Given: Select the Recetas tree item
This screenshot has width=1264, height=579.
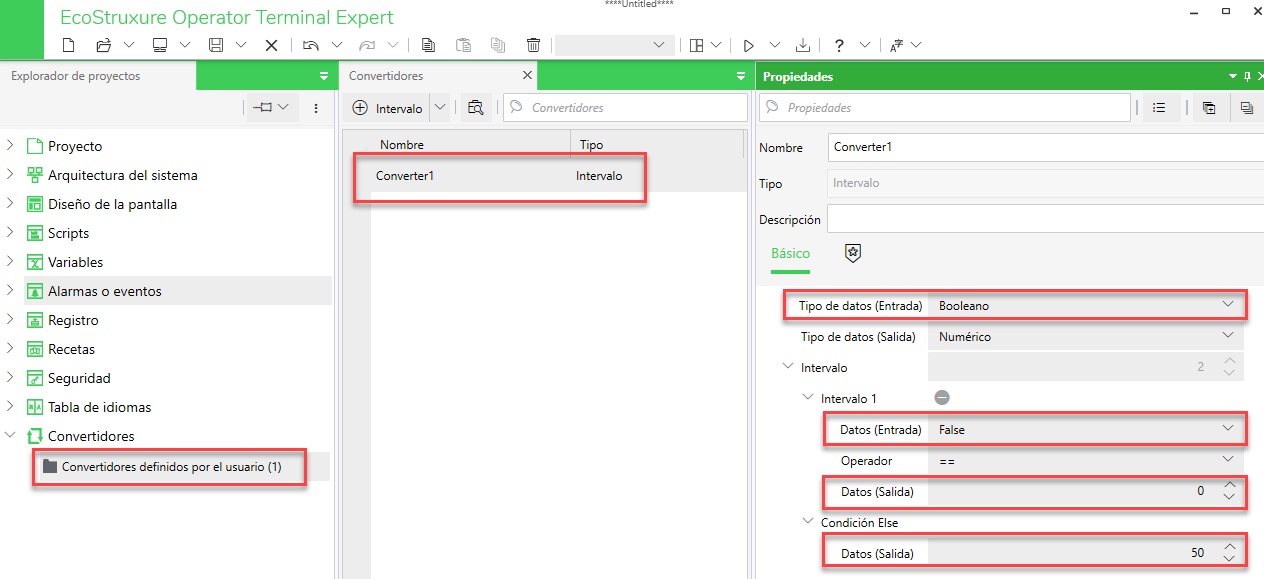Looking at the screenshot, I should tap(71, 349).
